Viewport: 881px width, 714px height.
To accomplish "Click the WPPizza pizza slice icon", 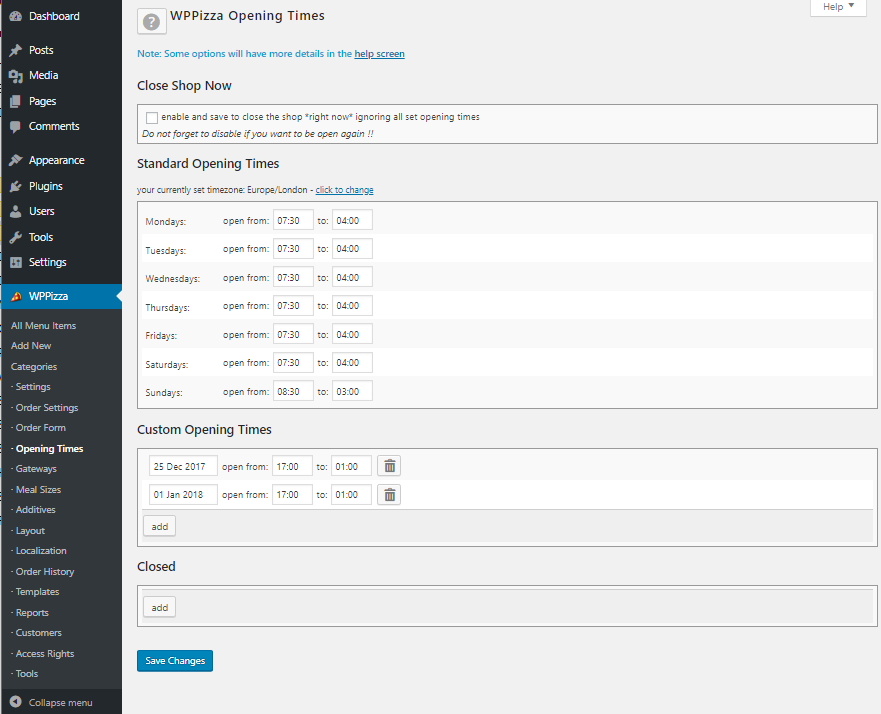I will tap(15, 296).
